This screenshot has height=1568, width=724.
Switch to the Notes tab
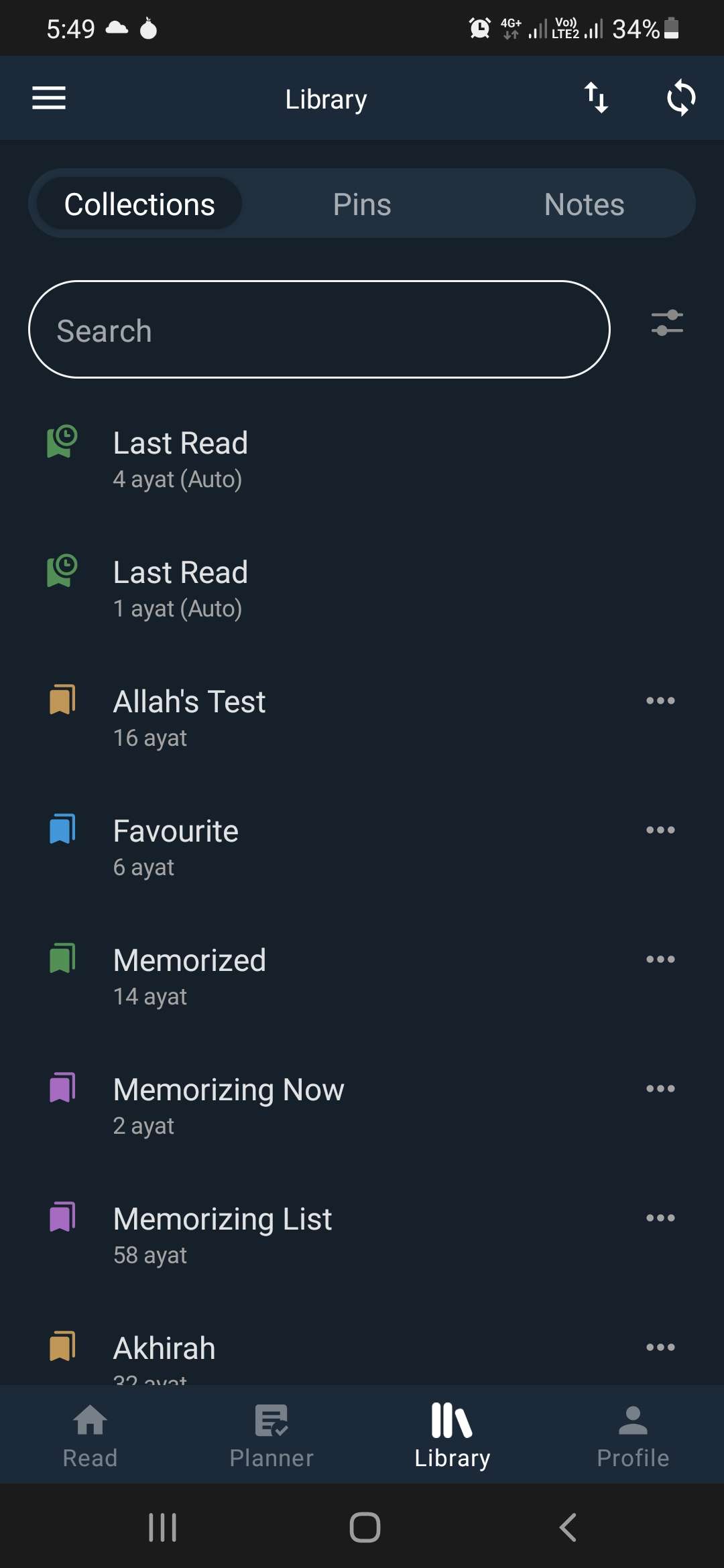click(584, 204)
